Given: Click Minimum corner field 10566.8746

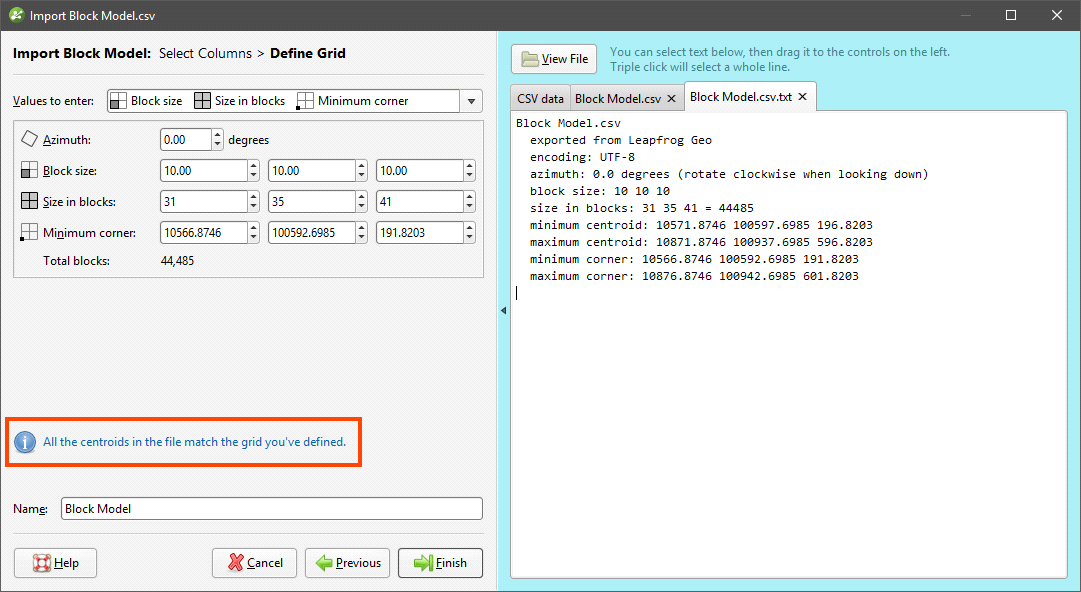Looking at the screenshot, I should 203,232.
